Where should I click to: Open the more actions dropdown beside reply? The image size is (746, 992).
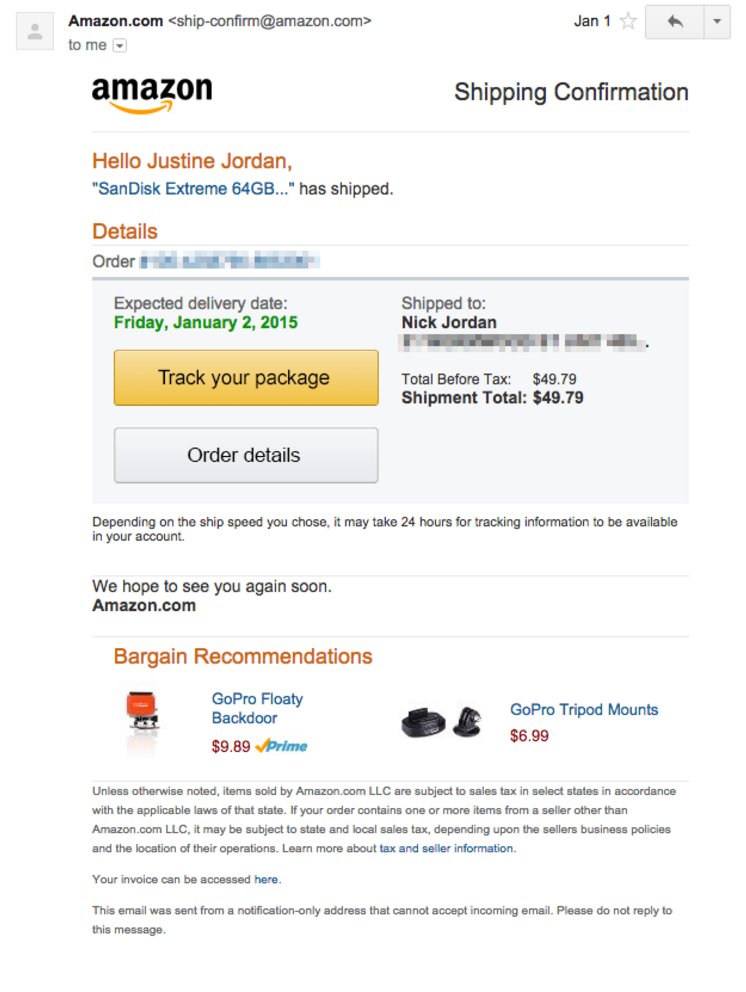pos(716,22)
